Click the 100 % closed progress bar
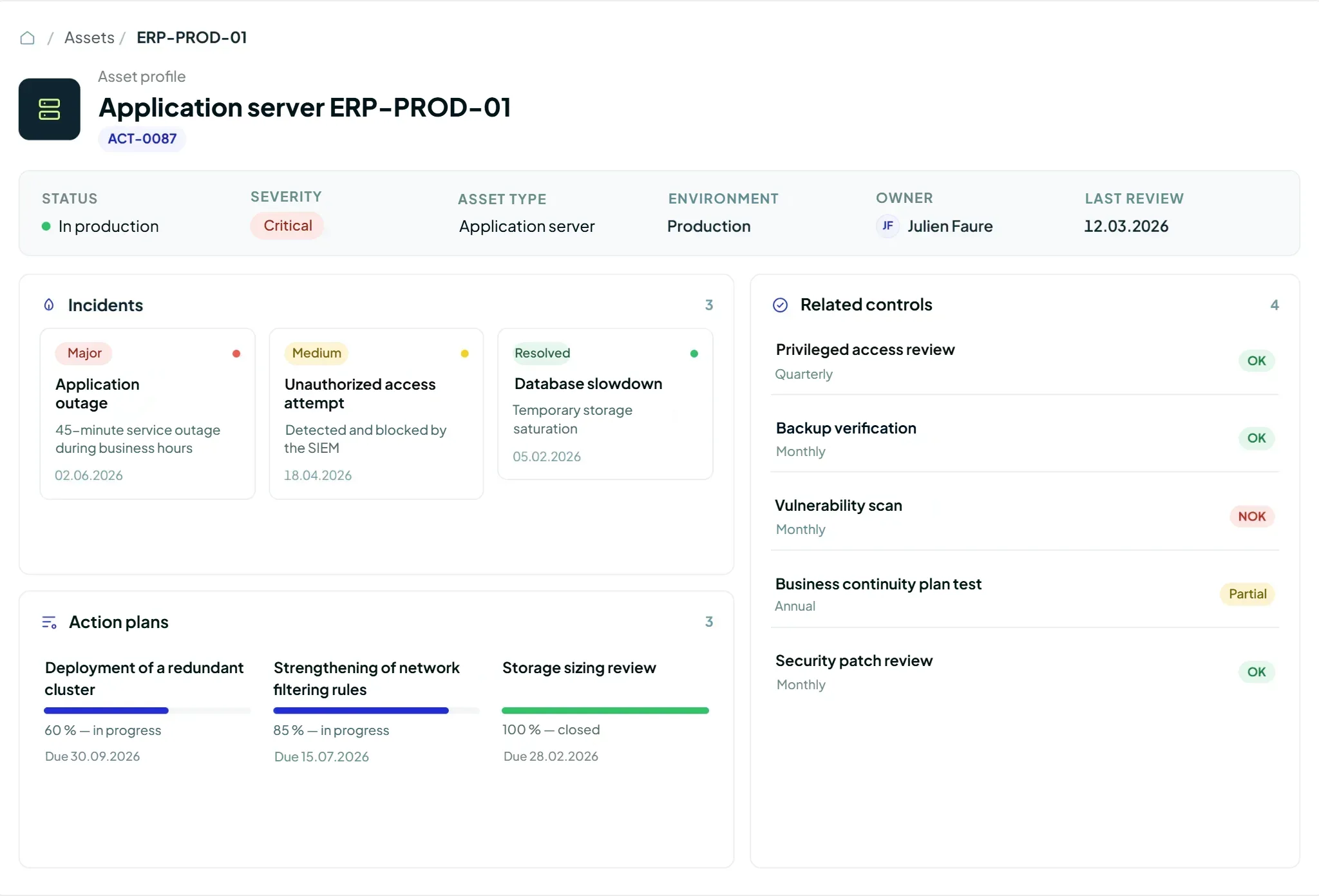Image resolution: width=1319 pixels, height=896 pixels. [x=605, y=710]
